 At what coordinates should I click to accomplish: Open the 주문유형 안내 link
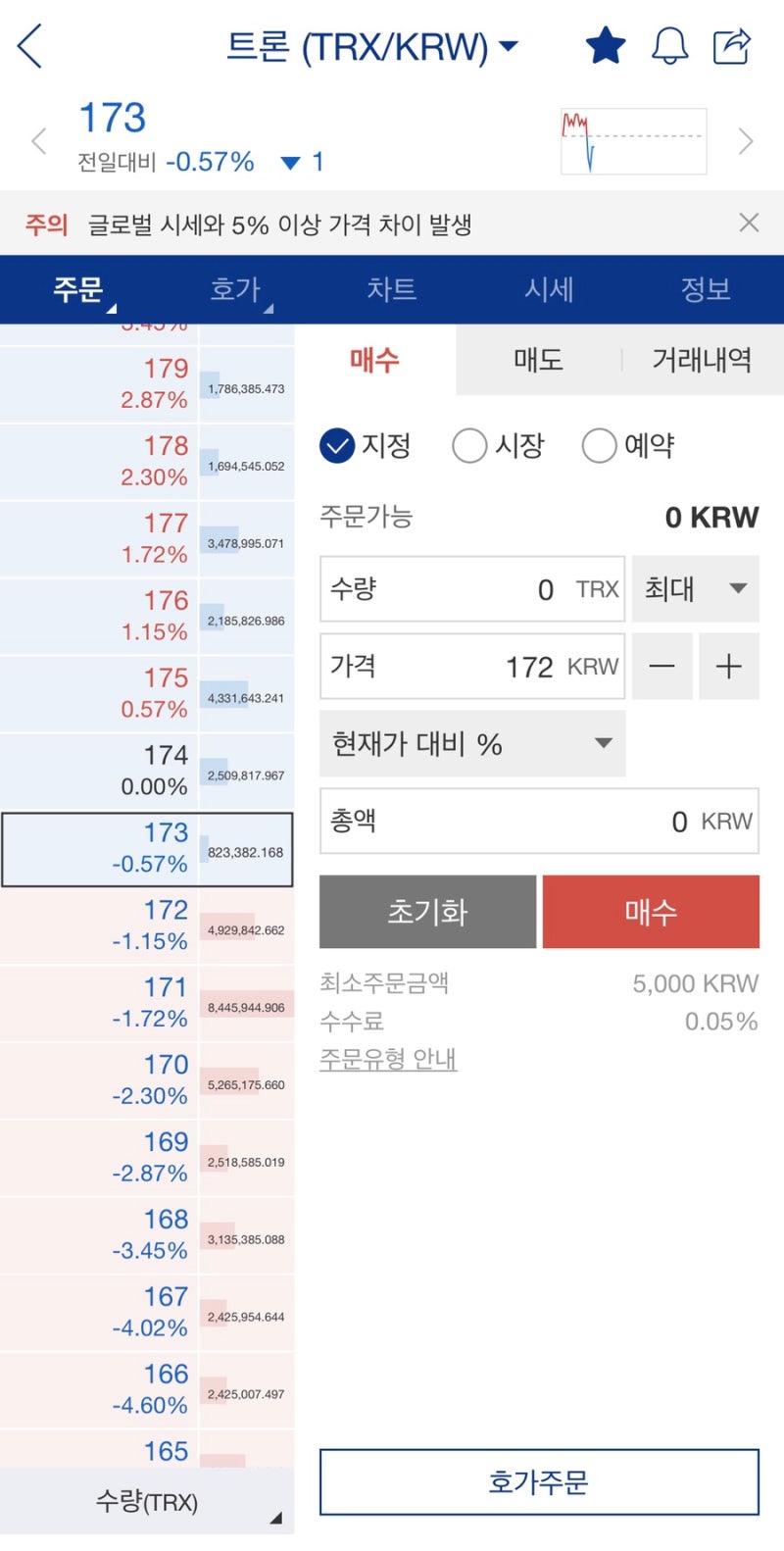click(x=388, y=1059)
